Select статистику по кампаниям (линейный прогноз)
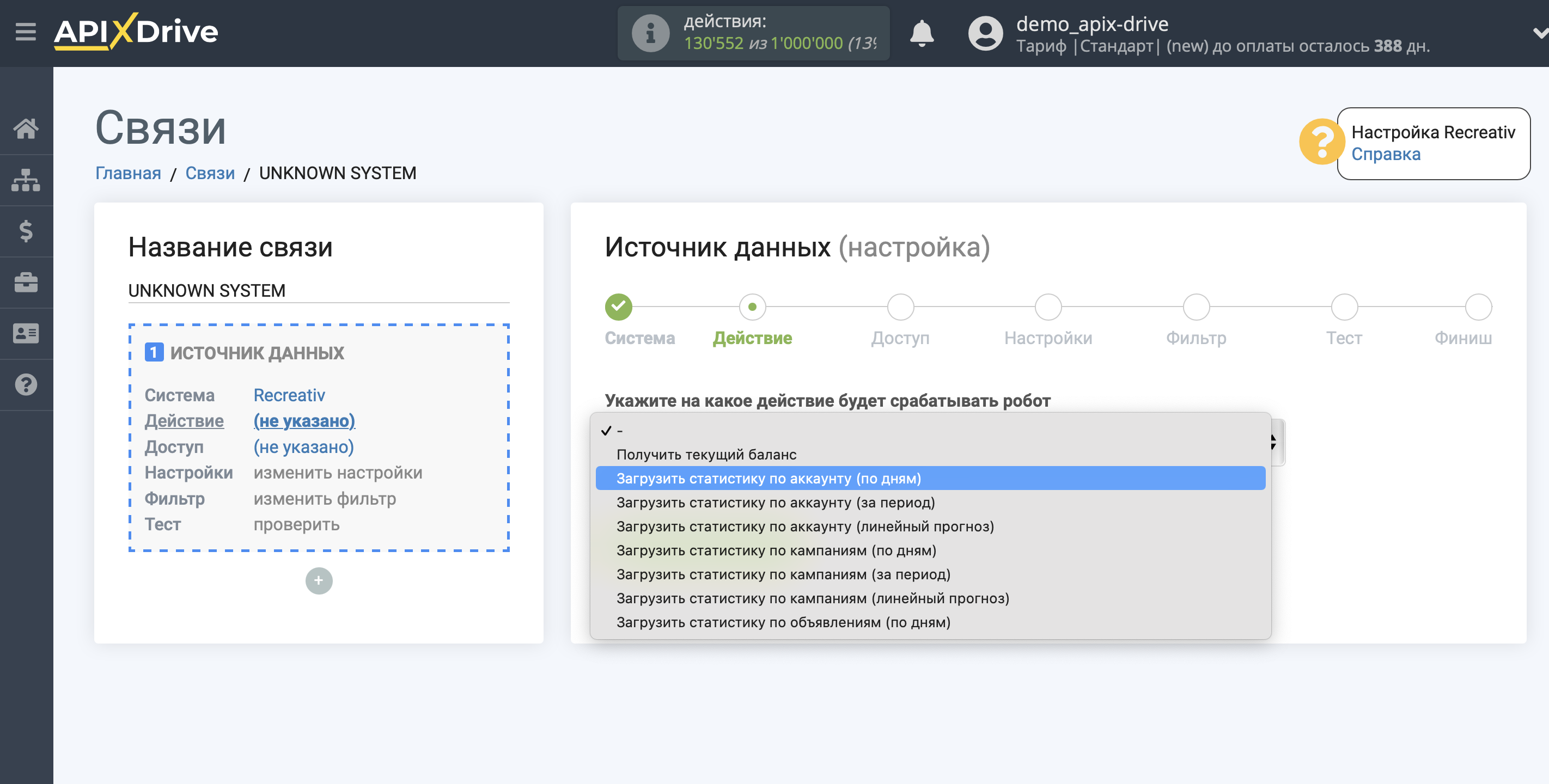The height and width of the screenshot is (784, 1549). click(930, 599)
